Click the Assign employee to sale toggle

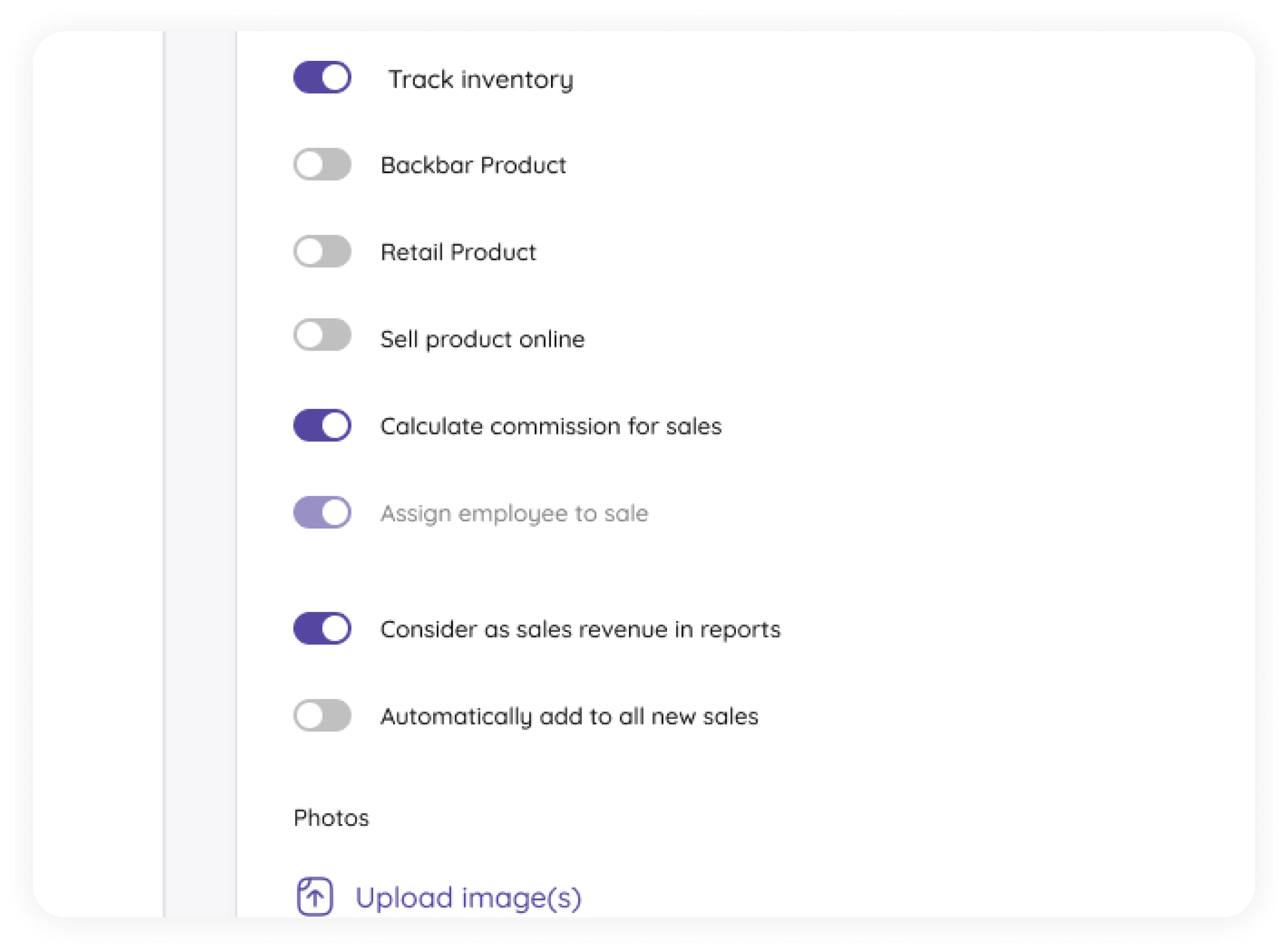coord(322,512)
